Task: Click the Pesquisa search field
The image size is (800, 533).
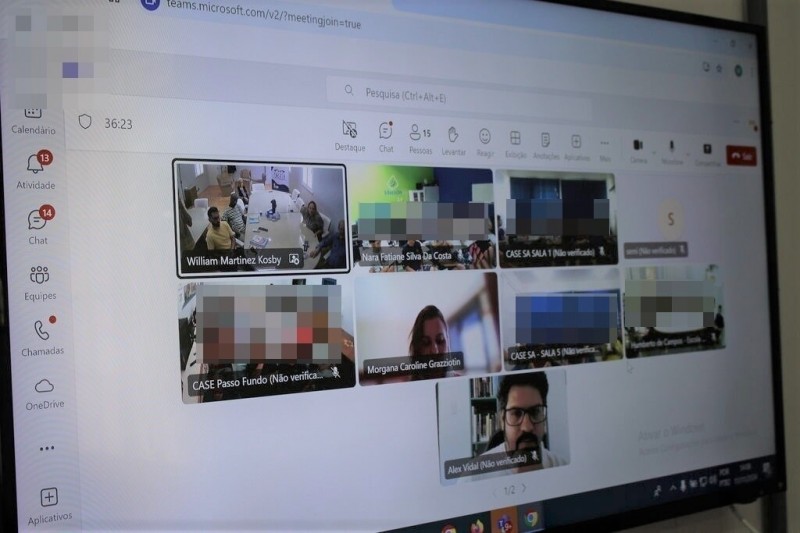Action: 459,96
